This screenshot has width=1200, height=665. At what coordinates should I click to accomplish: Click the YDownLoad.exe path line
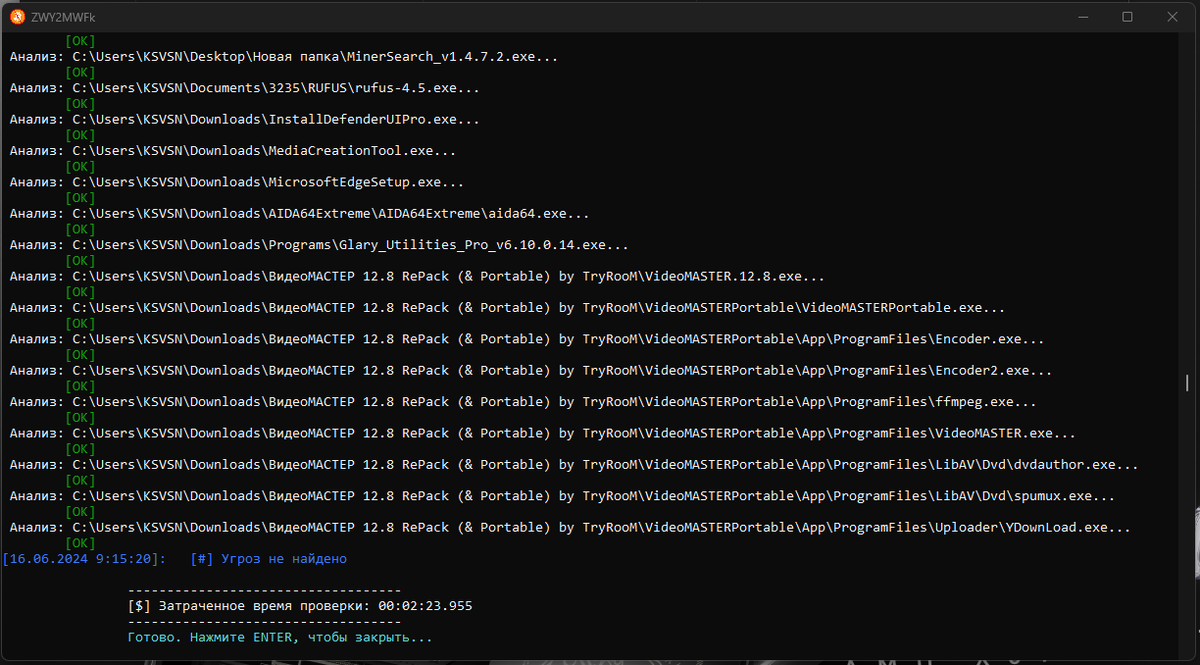tap(570, 527)
